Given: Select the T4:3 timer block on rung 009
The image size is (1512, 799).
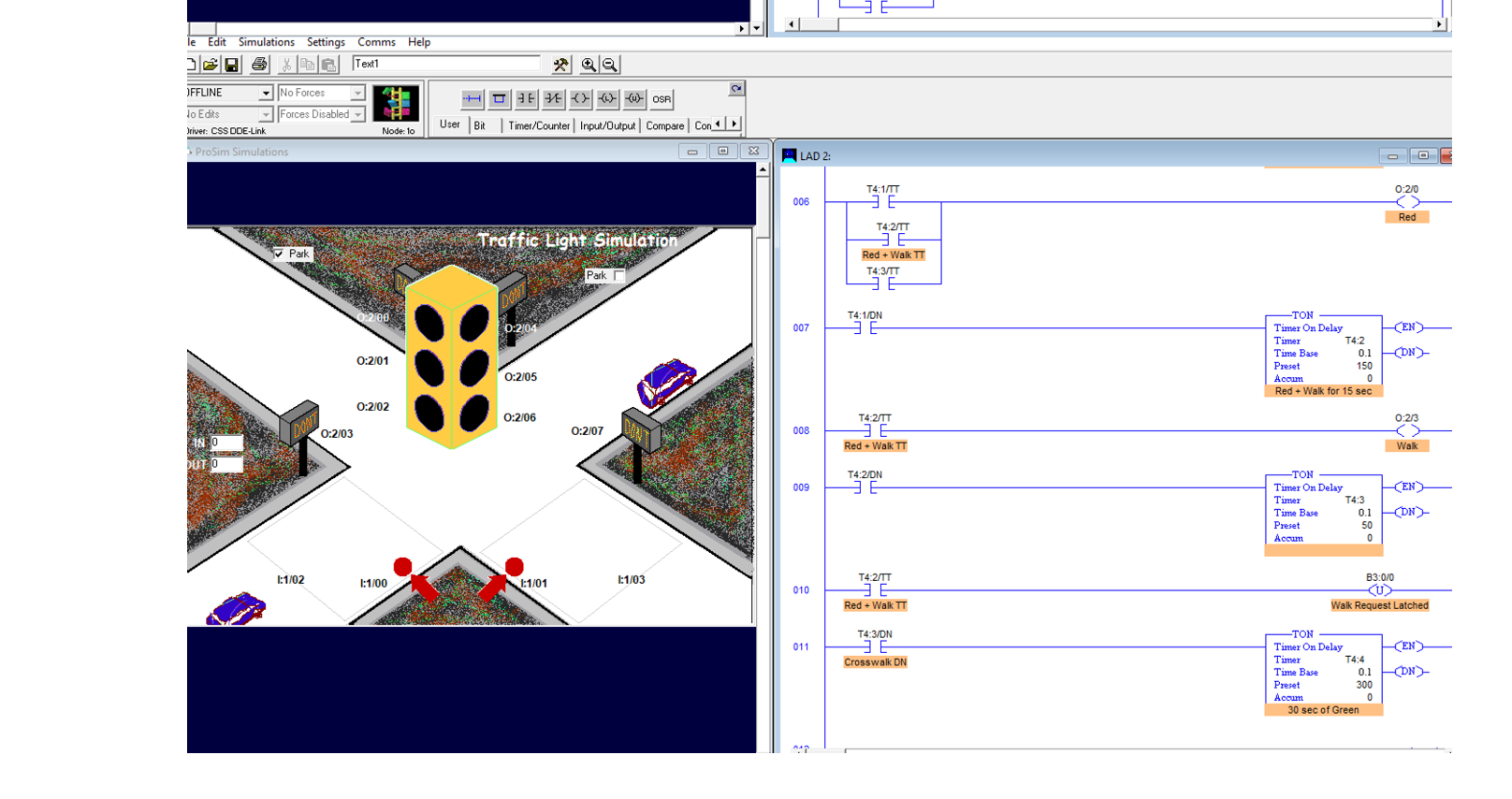Looking at the screenshot, I should tap(1323, 509).
